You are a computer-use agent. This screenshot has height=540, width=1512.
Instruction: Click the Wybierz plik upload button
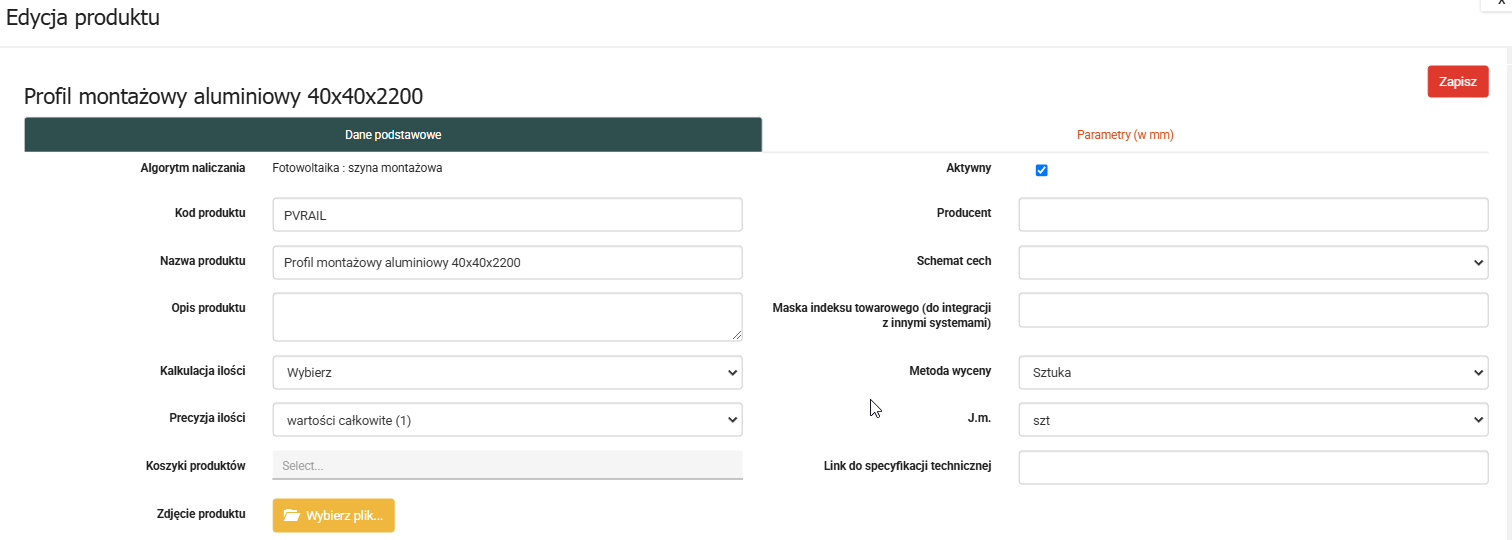click(x=334, y=515)
